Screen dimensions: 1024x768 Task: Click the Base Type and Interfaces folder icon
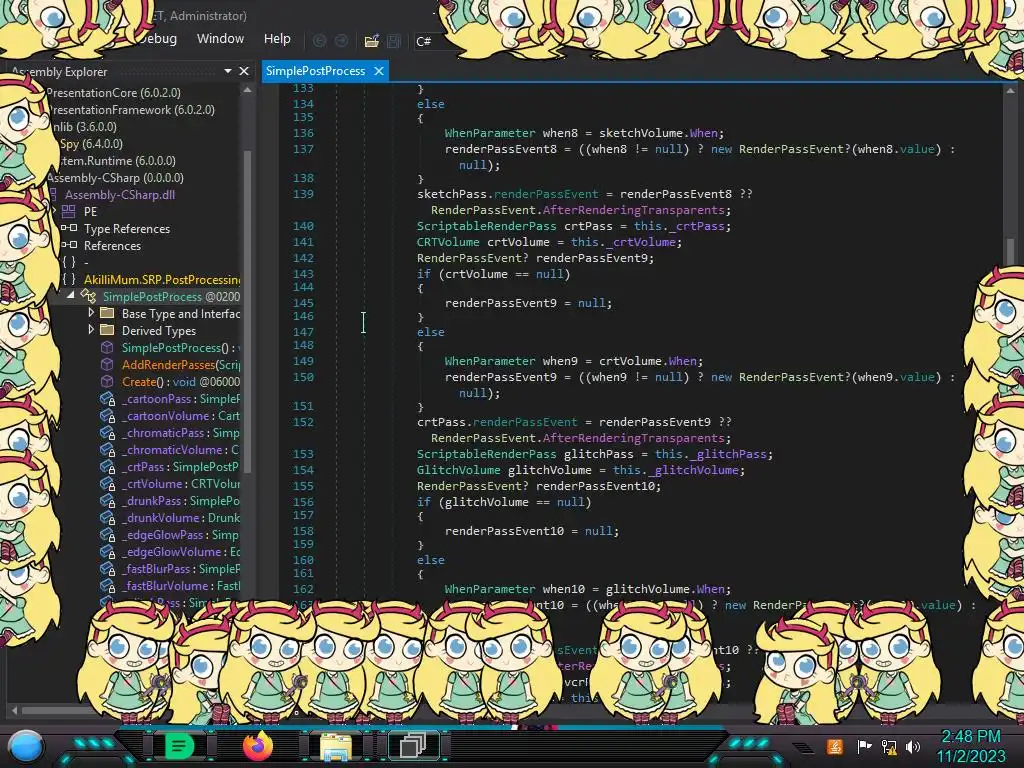(x=107, y=313)
